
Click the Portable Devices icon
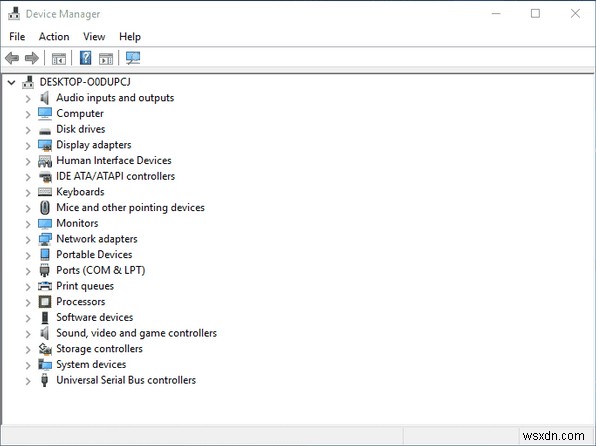(45, 254)
